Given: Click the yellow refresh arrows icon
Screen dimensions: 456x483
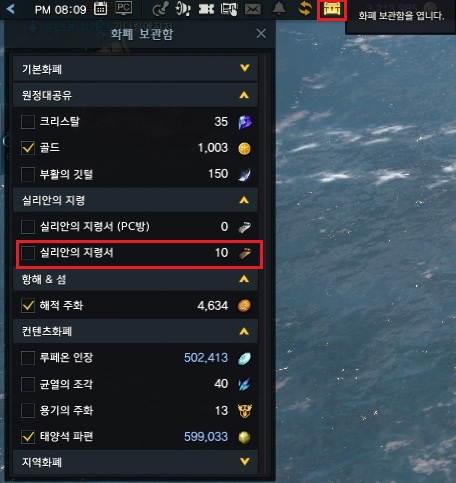Looking at the screenshot, I should tap(305, 9).
